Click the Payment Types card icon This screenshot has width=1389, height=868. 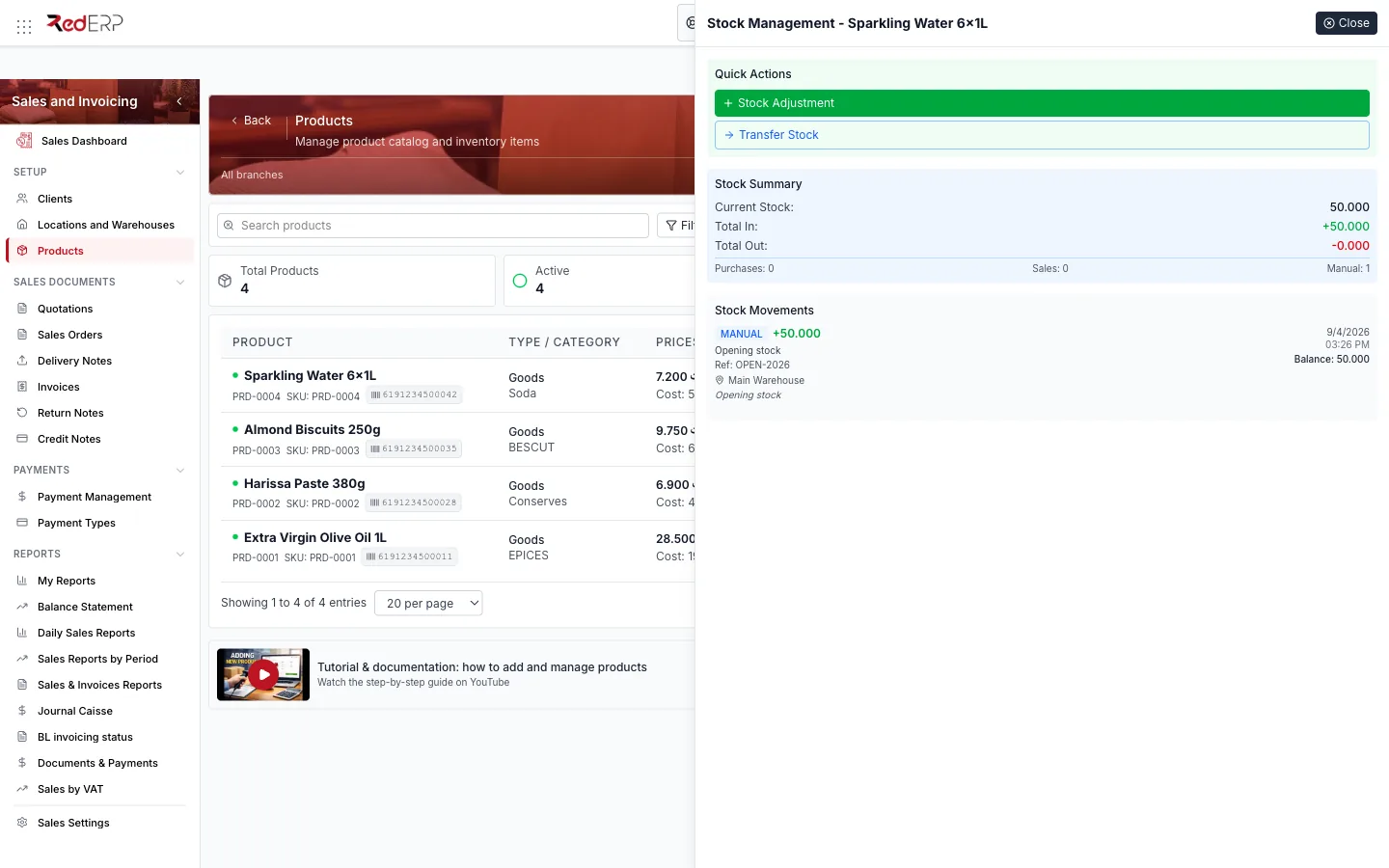22,523
